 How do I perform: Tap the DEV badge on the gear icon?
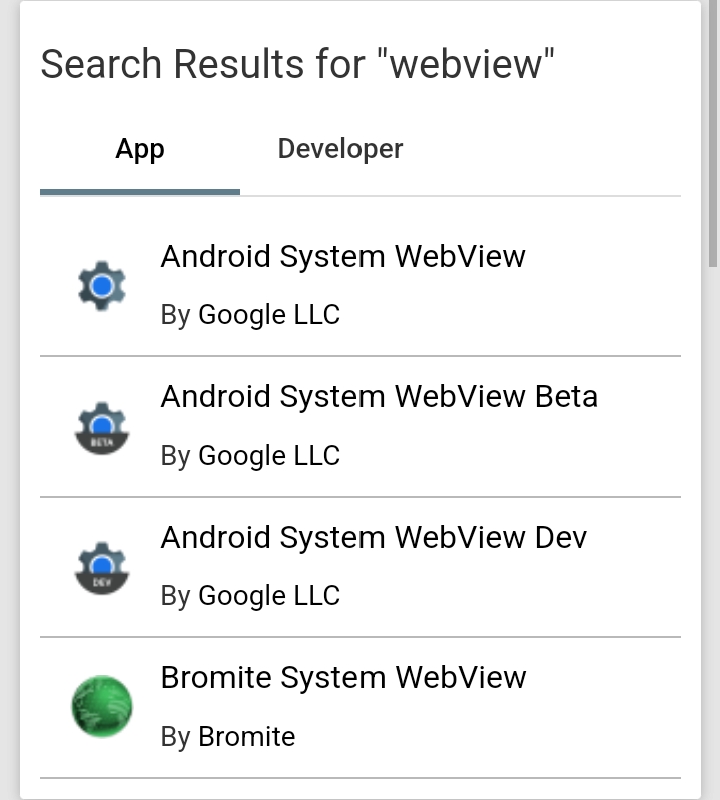pyautogui.click(x=102, y=582)
